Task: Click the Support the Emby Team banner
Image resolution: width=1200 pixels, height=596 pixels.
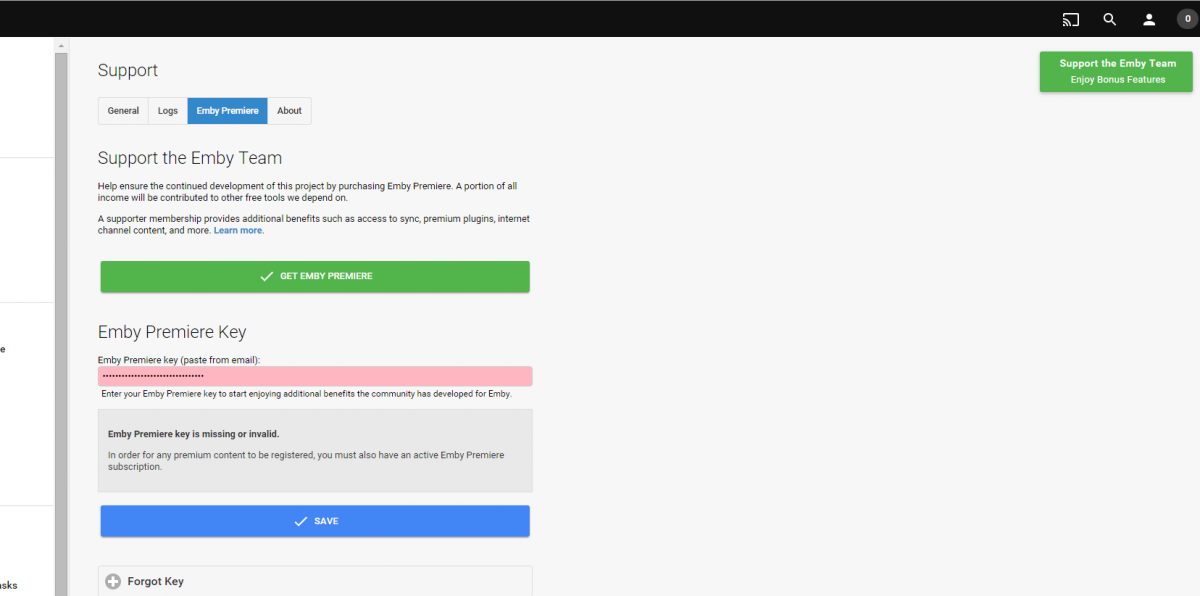Action: (x=1116, y=71)
